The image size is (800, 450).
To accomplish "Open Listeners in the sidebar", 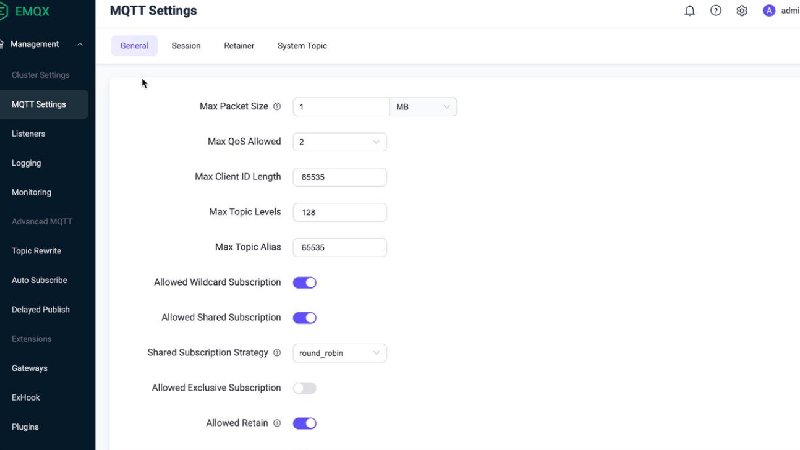I will point(29,134).
